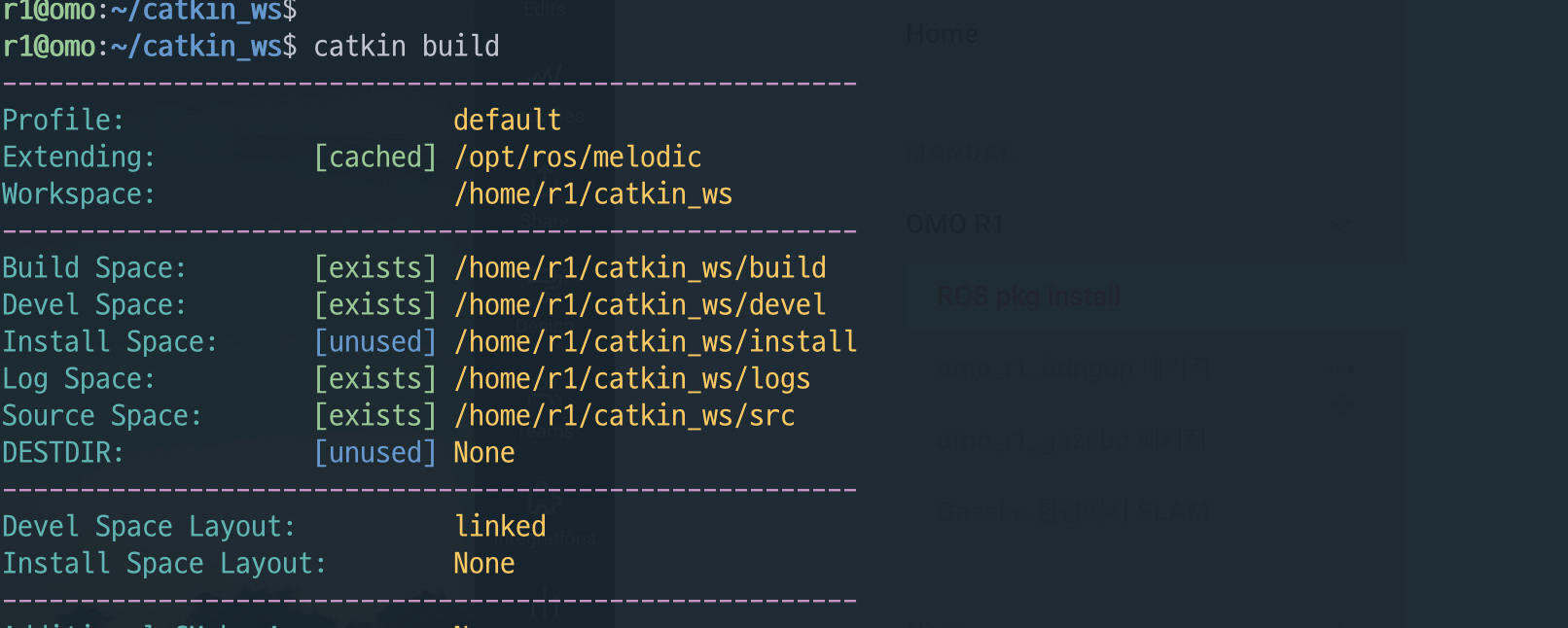Click the /home/r1/catkin_ws/src path
The image size is (1568, 628).
tap(624, 416)
